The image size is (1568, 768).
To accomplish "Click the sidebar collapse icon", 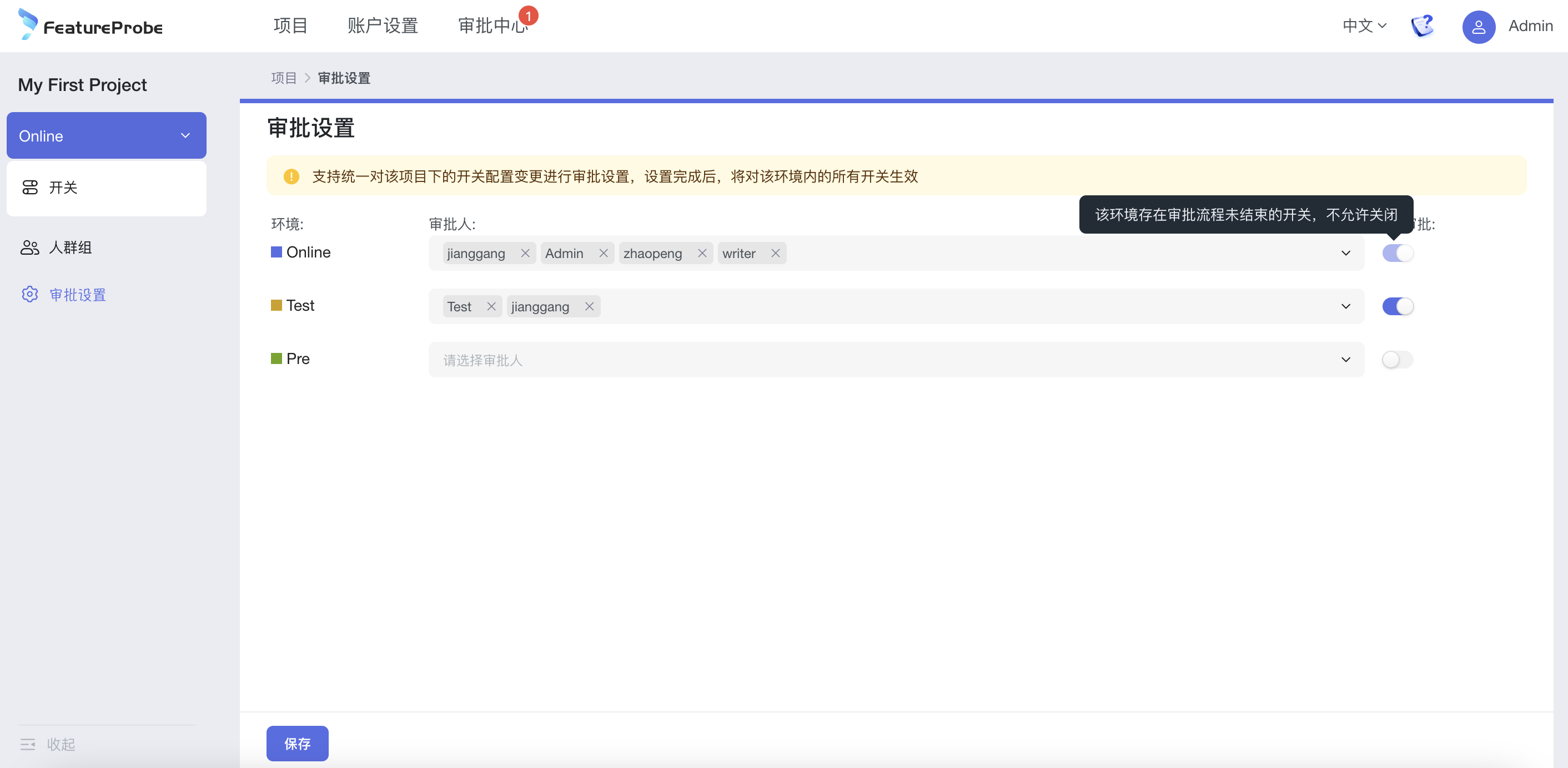I will point(27,744).
